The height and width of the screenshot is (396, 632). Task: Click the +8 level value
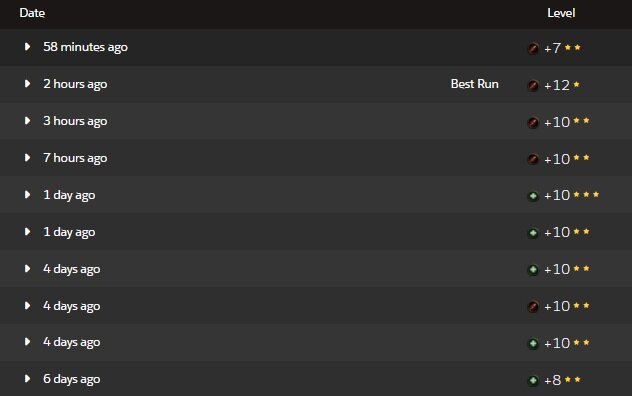pos(552,380)
